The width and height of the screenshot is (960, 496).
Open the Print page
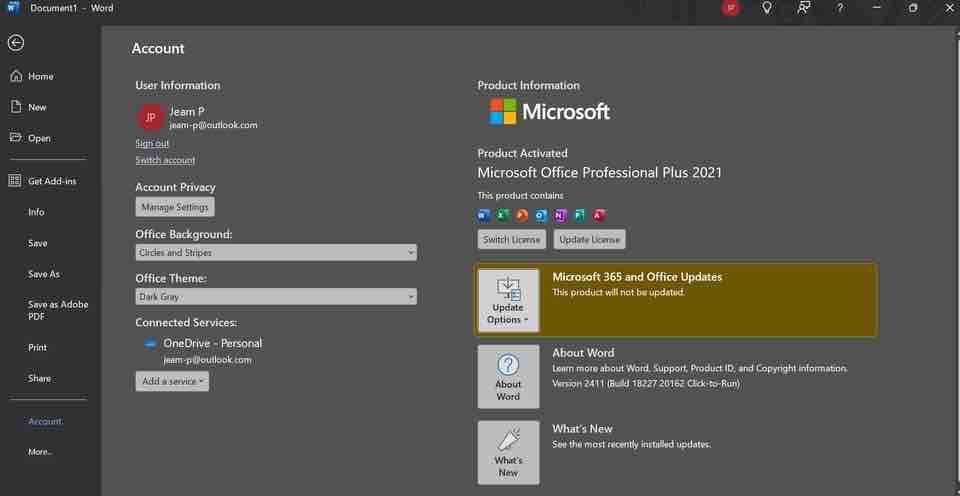[x=37, y=347]
